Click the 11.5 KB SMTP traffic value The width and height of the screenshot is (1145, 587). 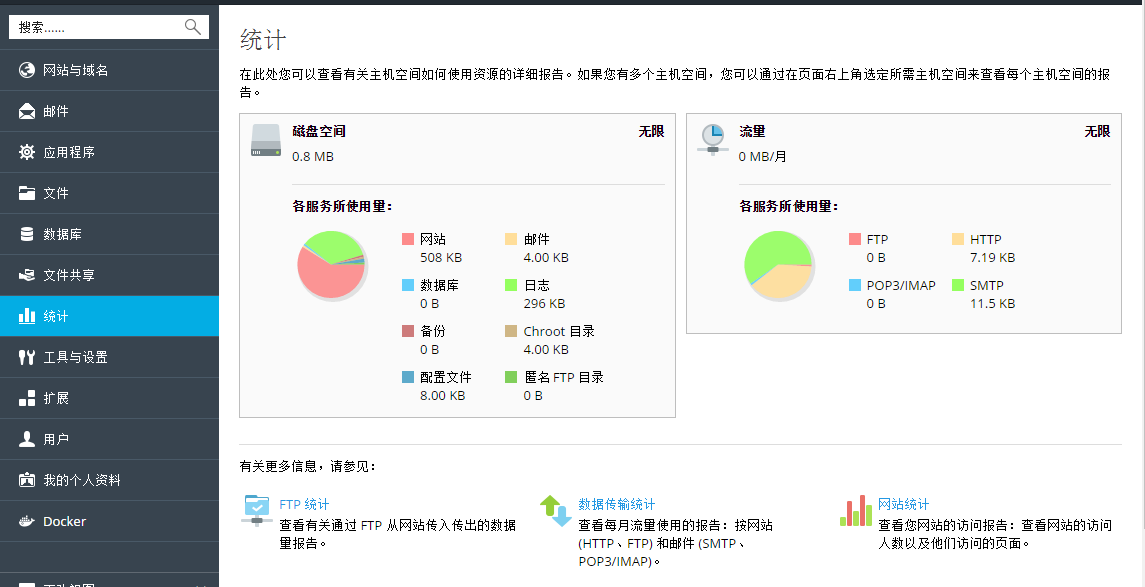pos(992,304)
